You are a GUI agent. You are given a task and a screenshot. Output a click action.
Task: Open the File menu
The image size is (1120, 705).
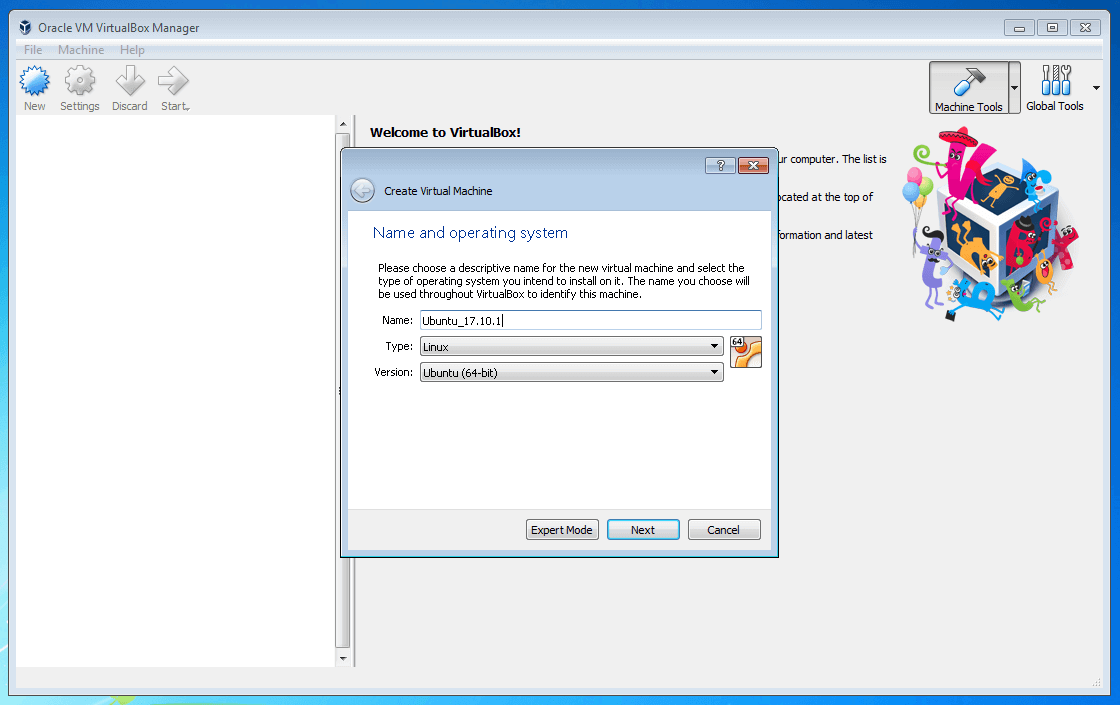click(33, 50)
